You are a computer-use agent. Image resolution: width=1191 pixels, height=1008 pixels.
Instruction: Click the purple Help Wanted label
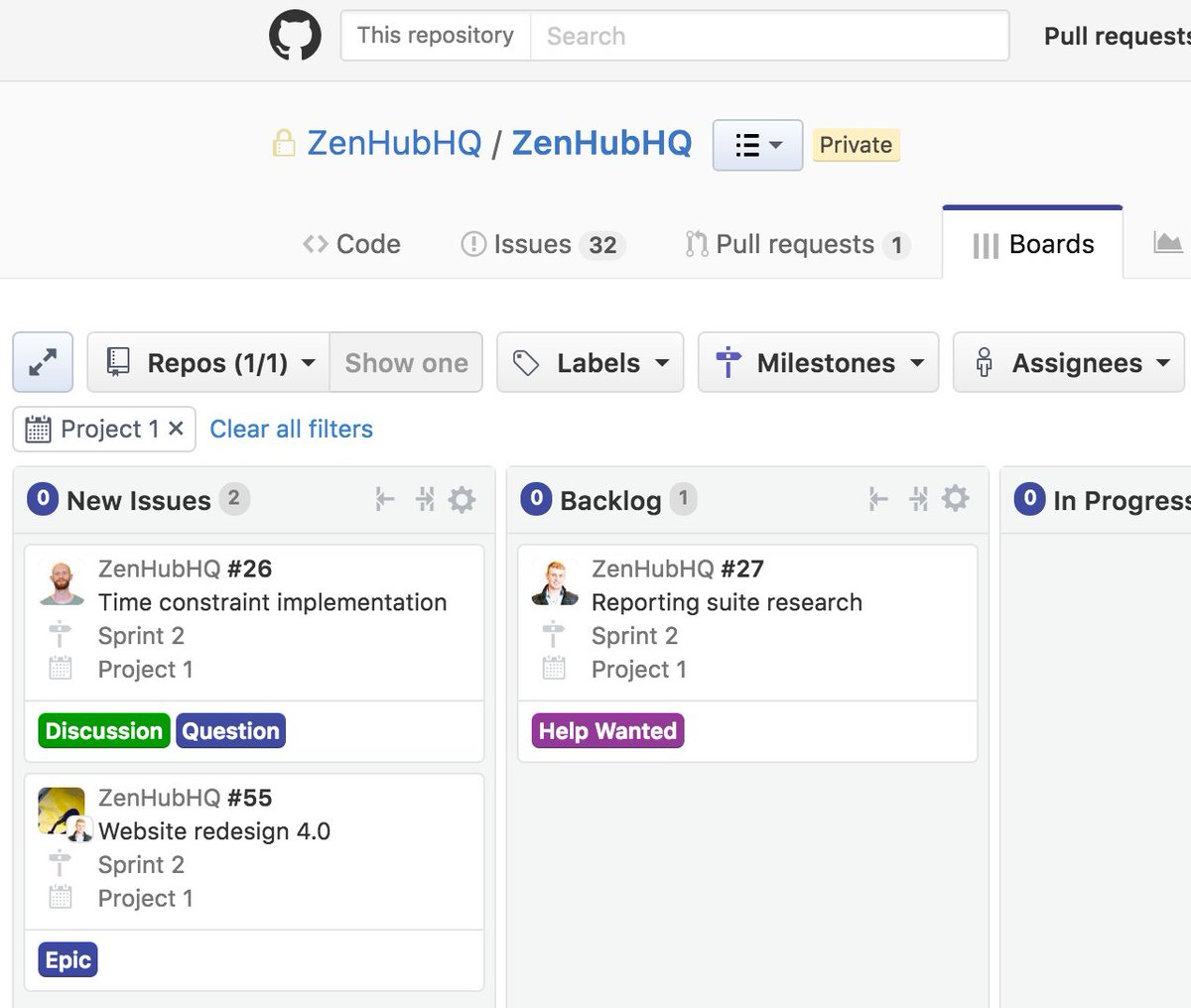click(608, 731)
